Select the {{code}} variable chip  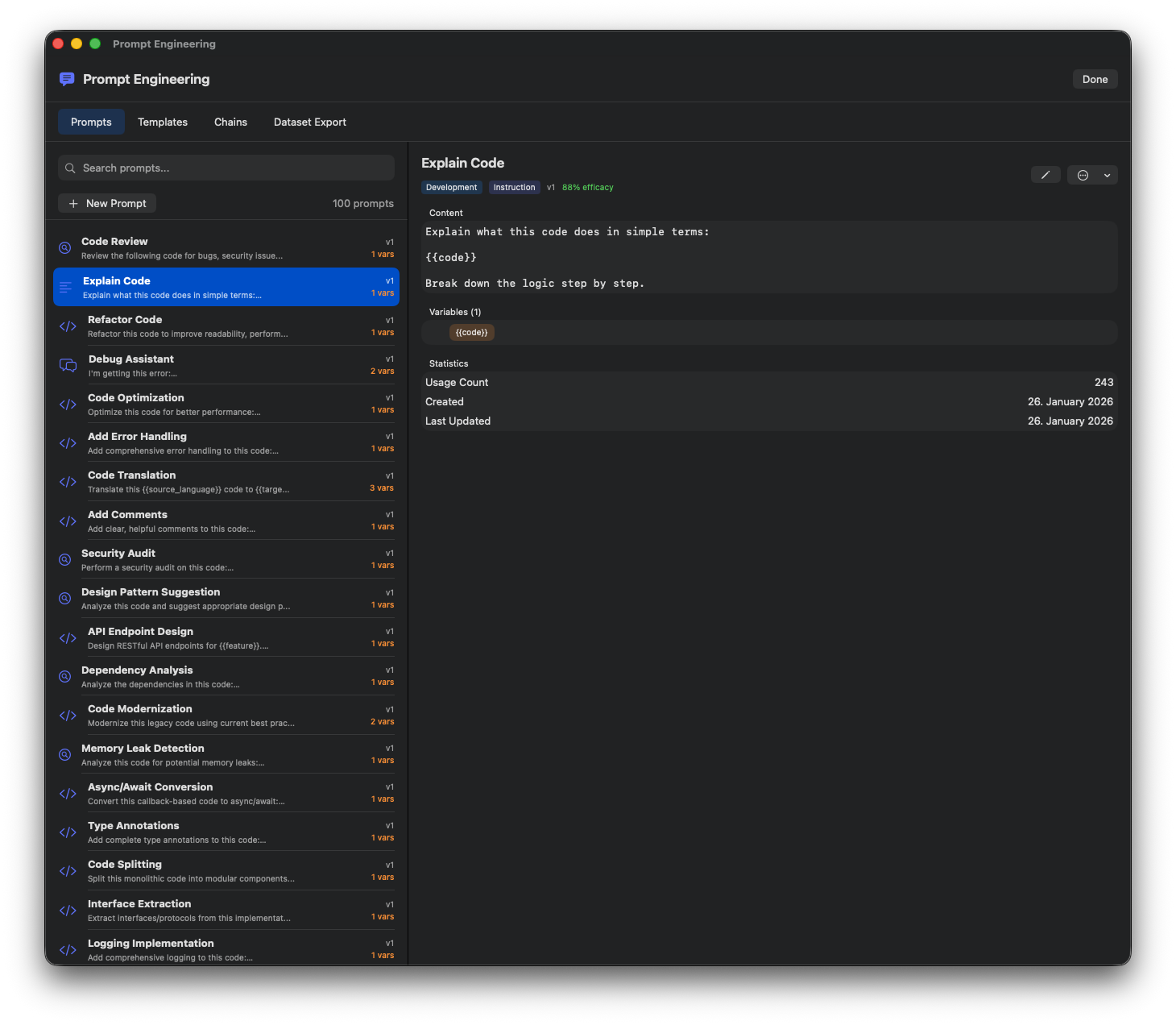click(x=471, y=332)
